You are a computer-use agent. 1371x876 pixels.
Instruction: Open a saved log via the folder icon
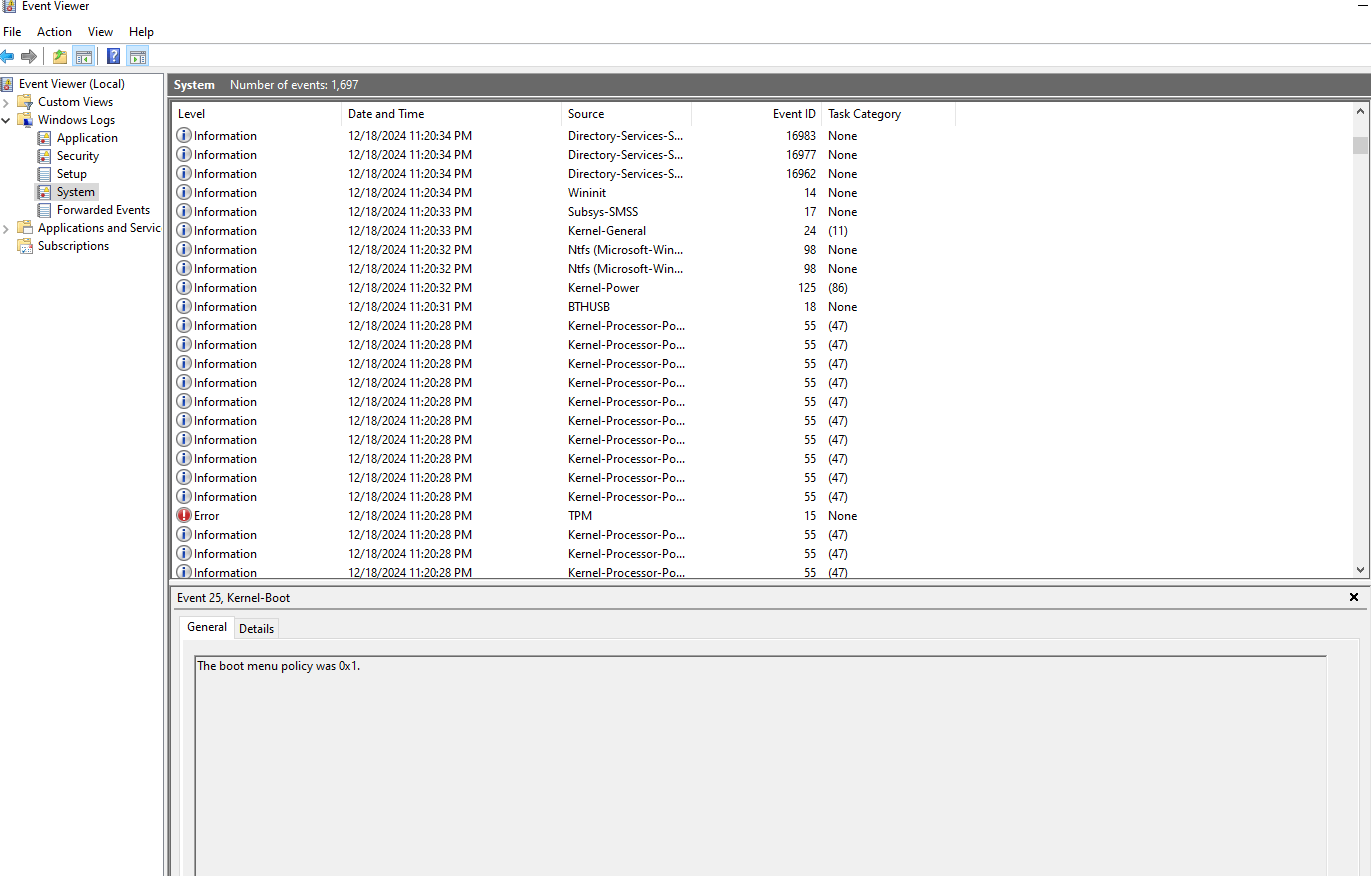[x=59, y=56]
